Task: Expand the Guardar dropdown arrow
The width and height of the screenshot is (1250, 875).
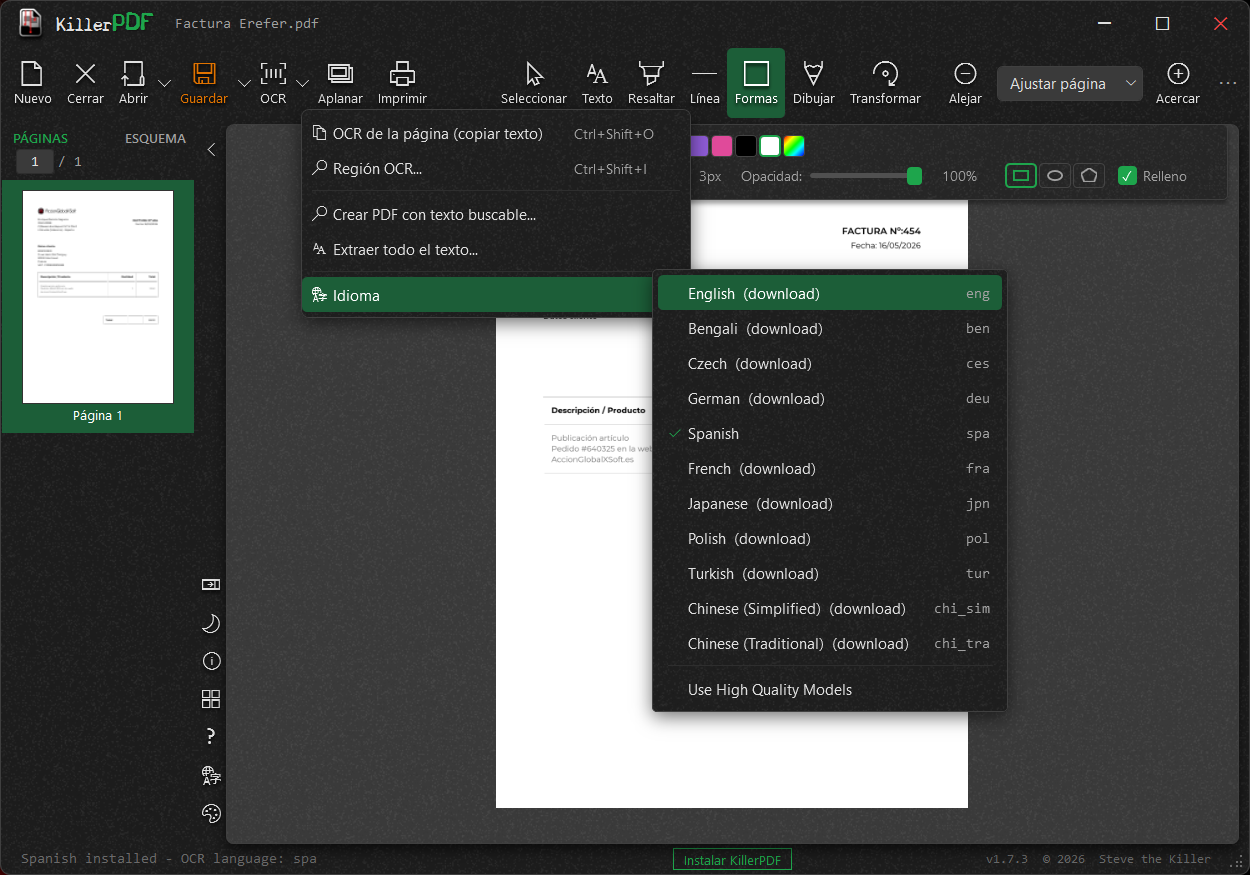Action: pyautogui.click(x=245, y=83)
